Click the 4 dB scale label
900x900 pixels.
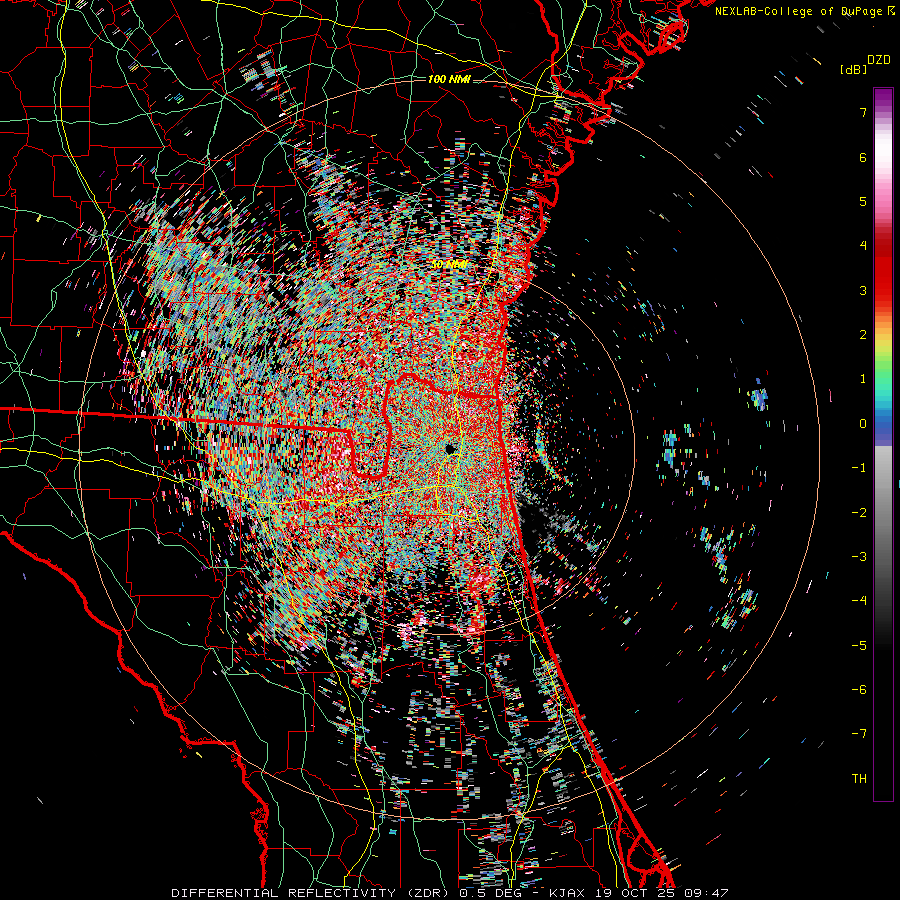[863, 246]
